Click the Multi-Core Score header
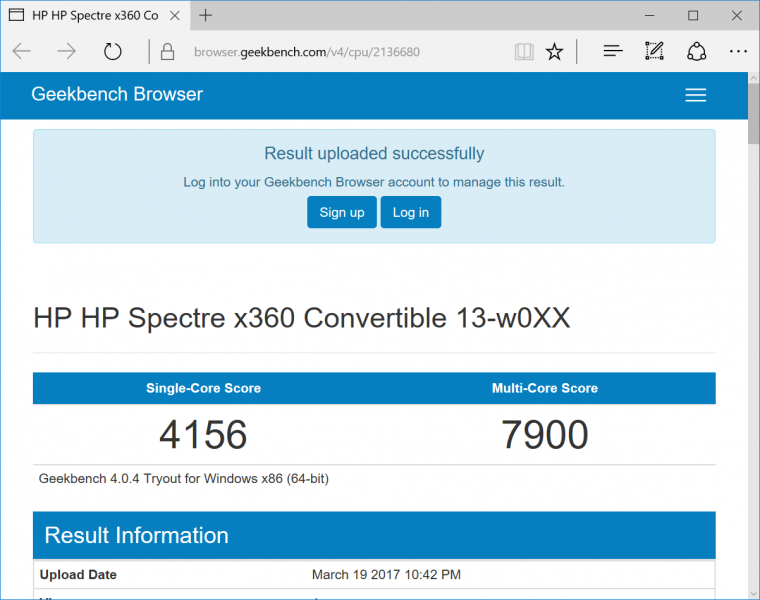 click(x=545, y=388)
